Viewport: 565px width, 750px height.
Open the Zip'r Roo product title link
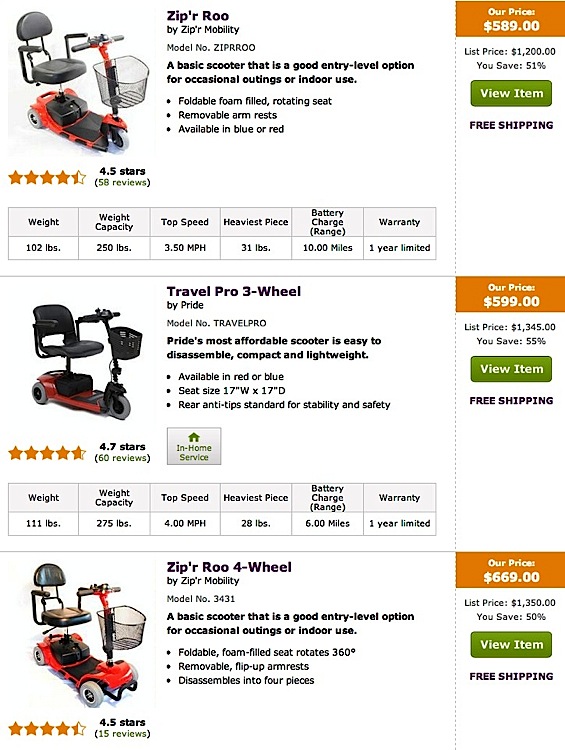[x=198, y=16]
